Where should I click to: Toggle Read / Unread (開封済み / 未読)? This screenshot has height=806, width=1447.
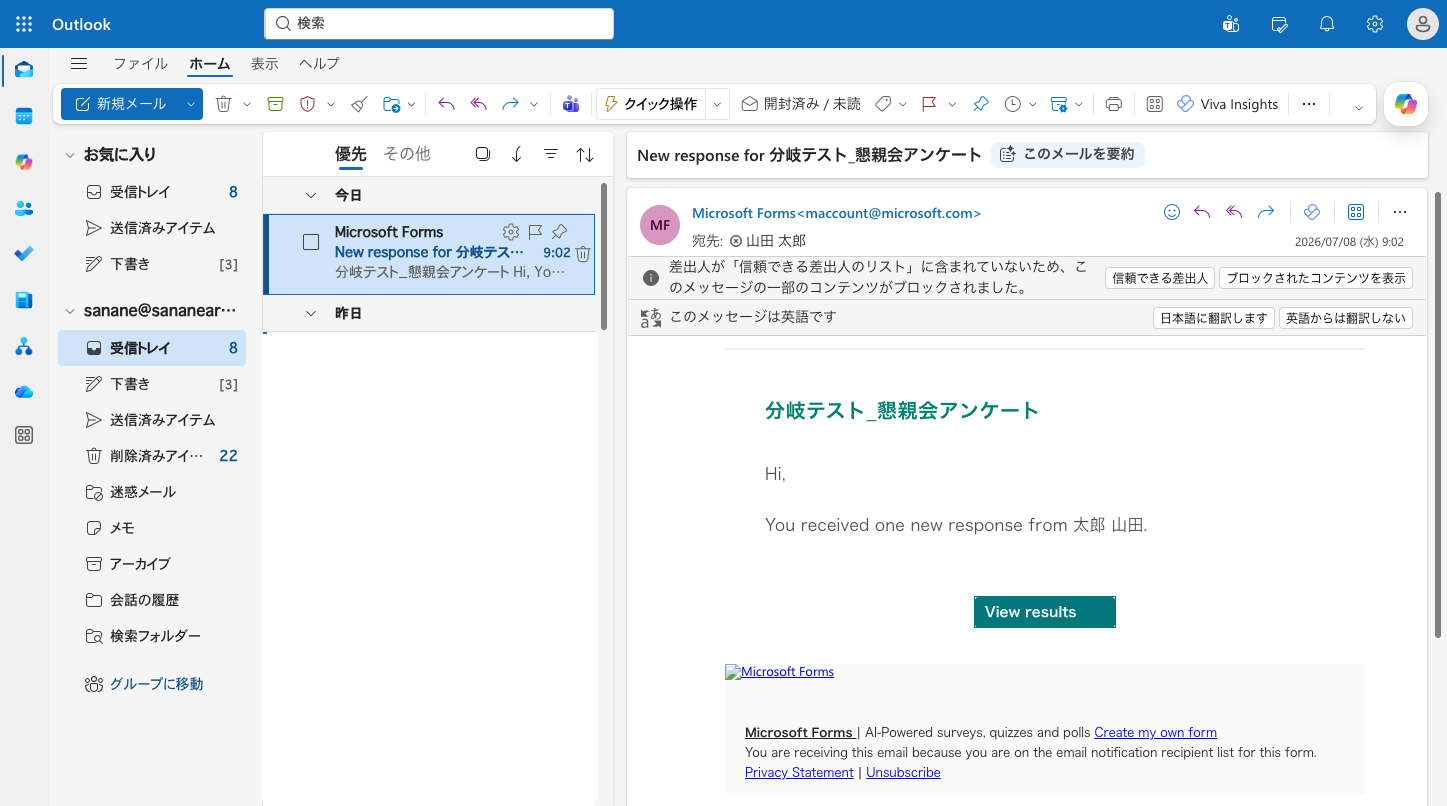(800, 104)
